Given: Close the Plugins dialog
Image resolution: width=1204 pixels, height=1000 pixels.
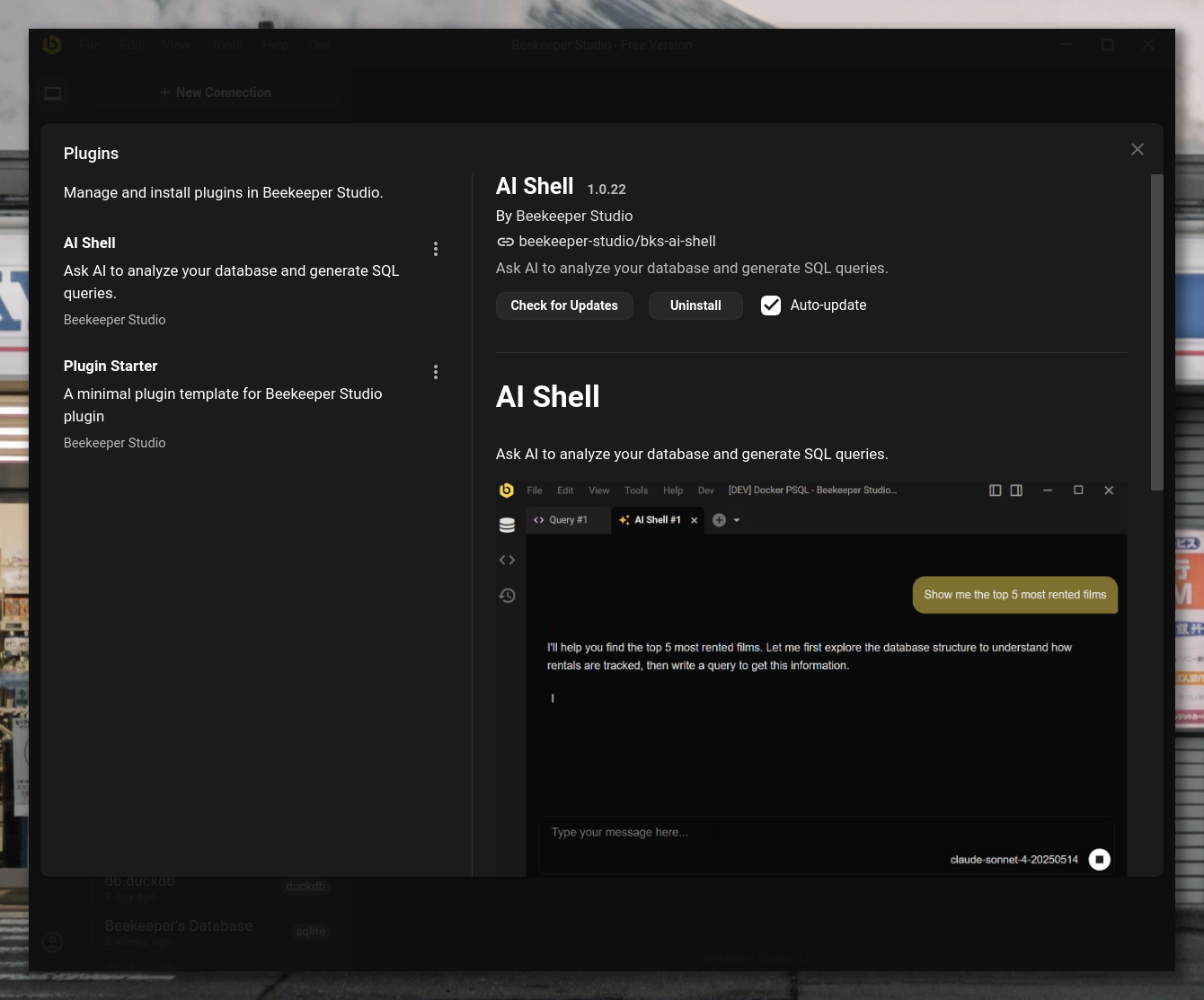Looking at the screenshot, I should point(1138,149).
